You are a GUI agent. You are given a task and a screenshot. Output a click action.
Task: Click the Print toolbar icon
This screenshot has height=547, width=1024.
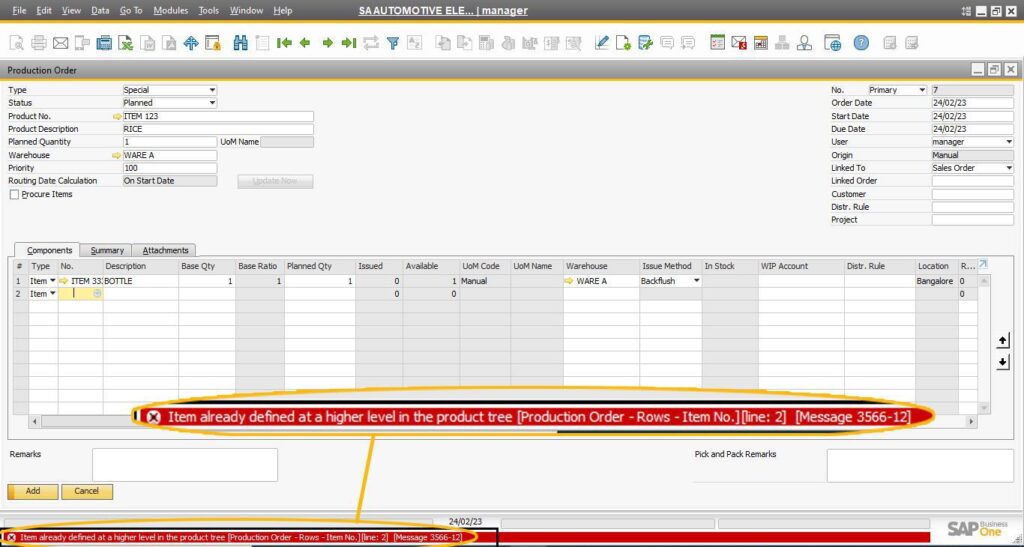tap(39, 43)
